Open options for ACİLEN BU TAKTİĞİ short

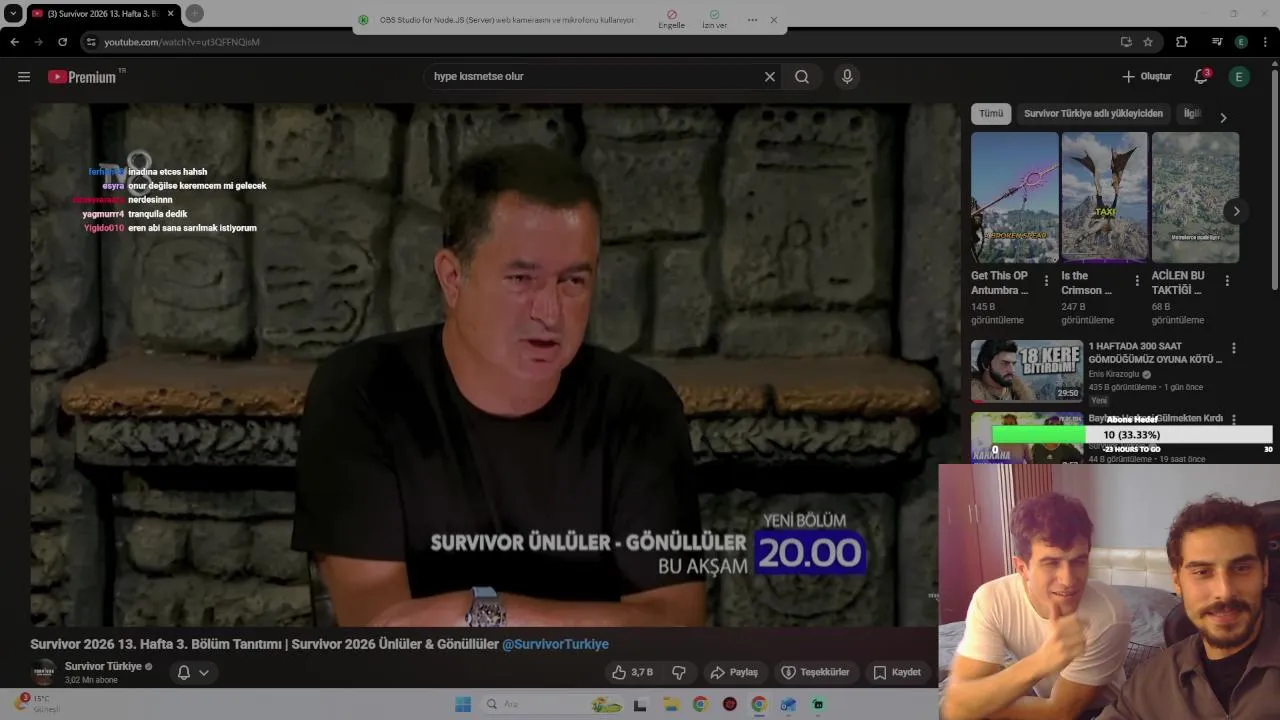tap(1227, 281)
